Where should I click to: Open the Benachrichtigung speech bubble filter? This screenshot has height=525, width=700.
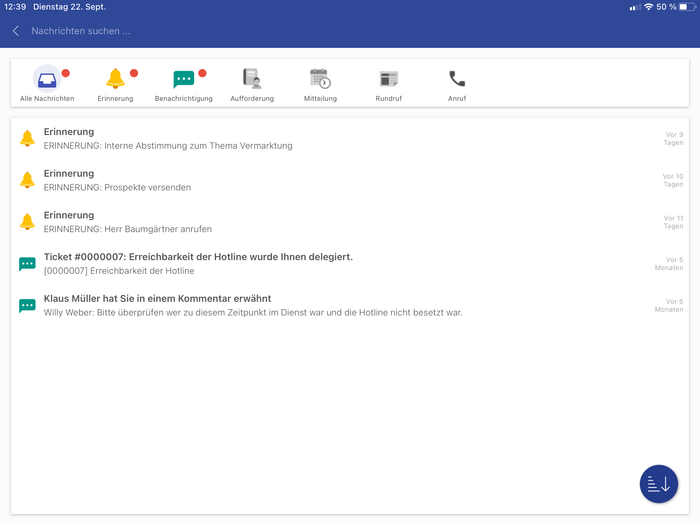(x=183, y=79)
